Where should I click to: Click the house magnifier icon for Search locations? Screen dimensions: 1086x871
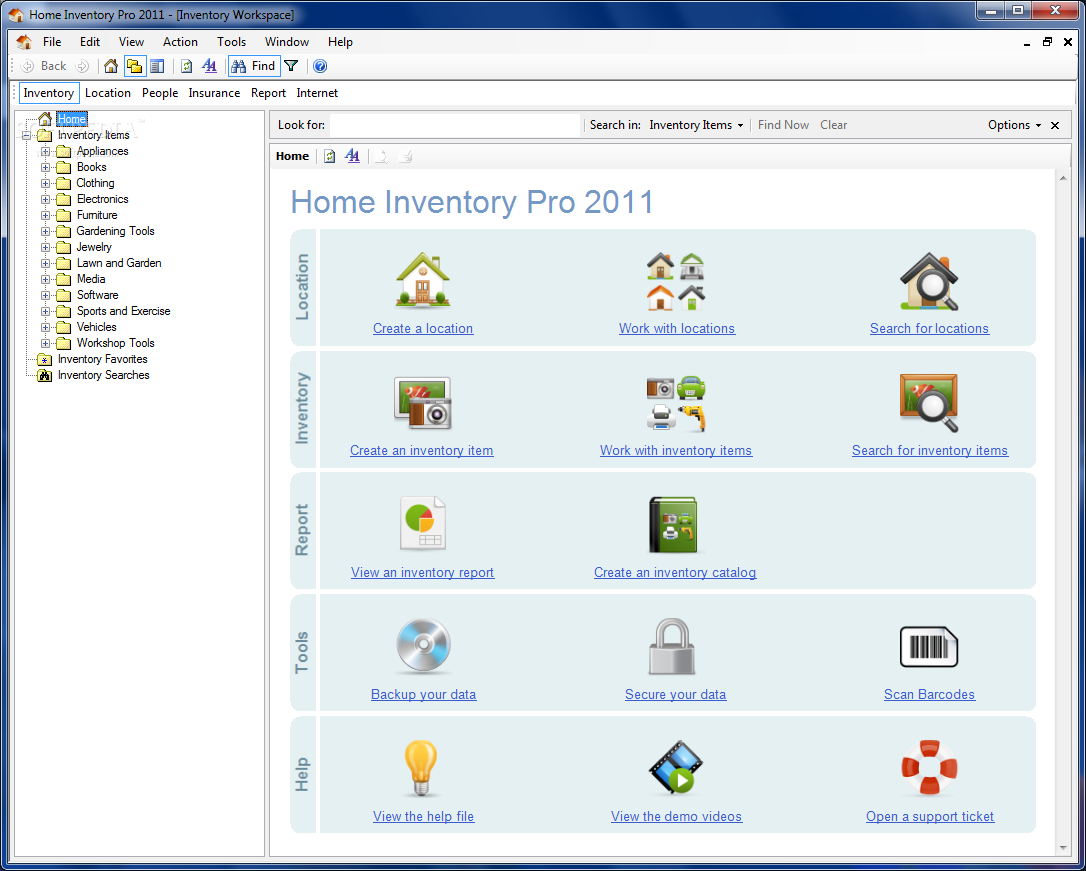pos(929,281)
